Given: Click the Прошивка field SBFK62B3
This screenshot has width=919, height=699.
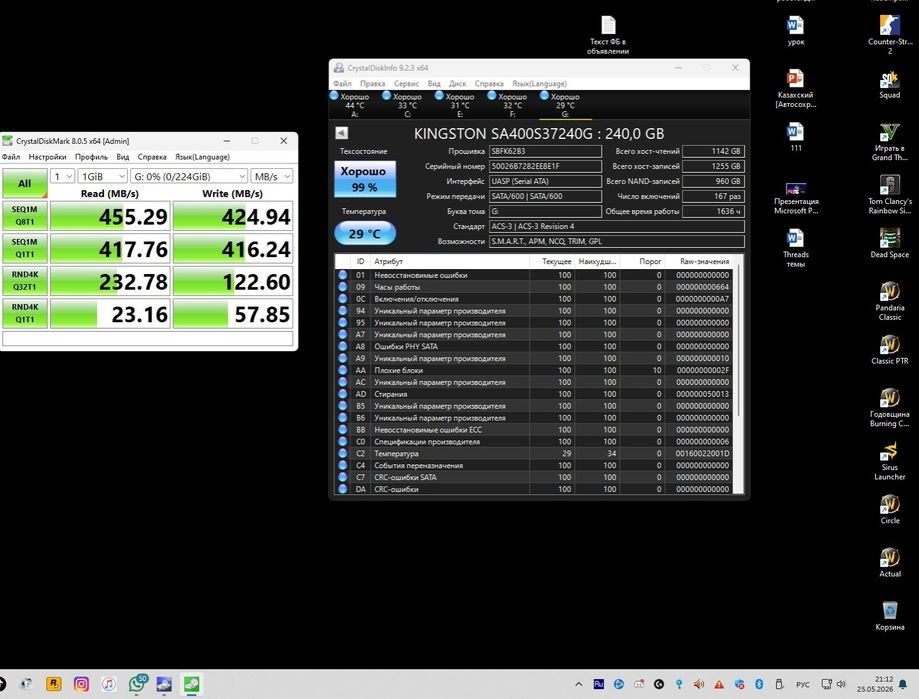Looking at the screenshot, I should tap(545, 151).
